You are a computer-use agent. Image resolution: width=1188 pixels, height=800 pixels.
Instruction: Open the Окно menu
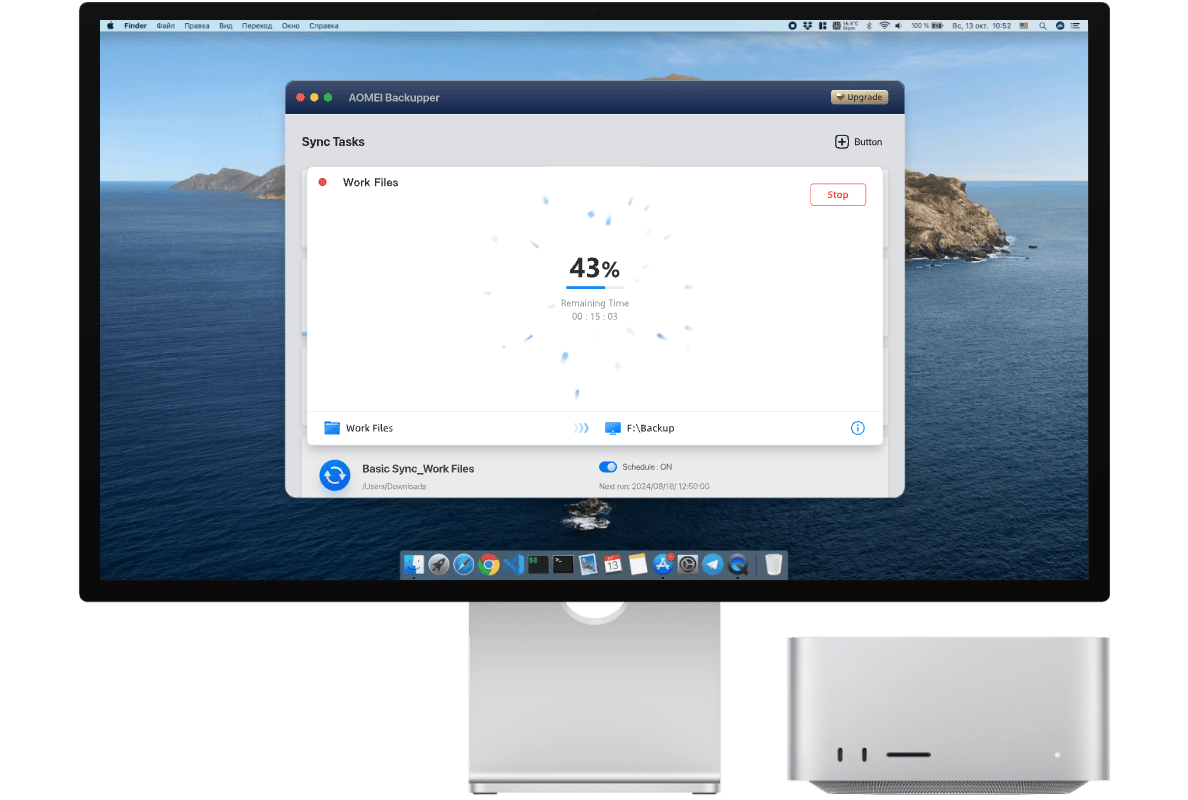pos(291,26)
